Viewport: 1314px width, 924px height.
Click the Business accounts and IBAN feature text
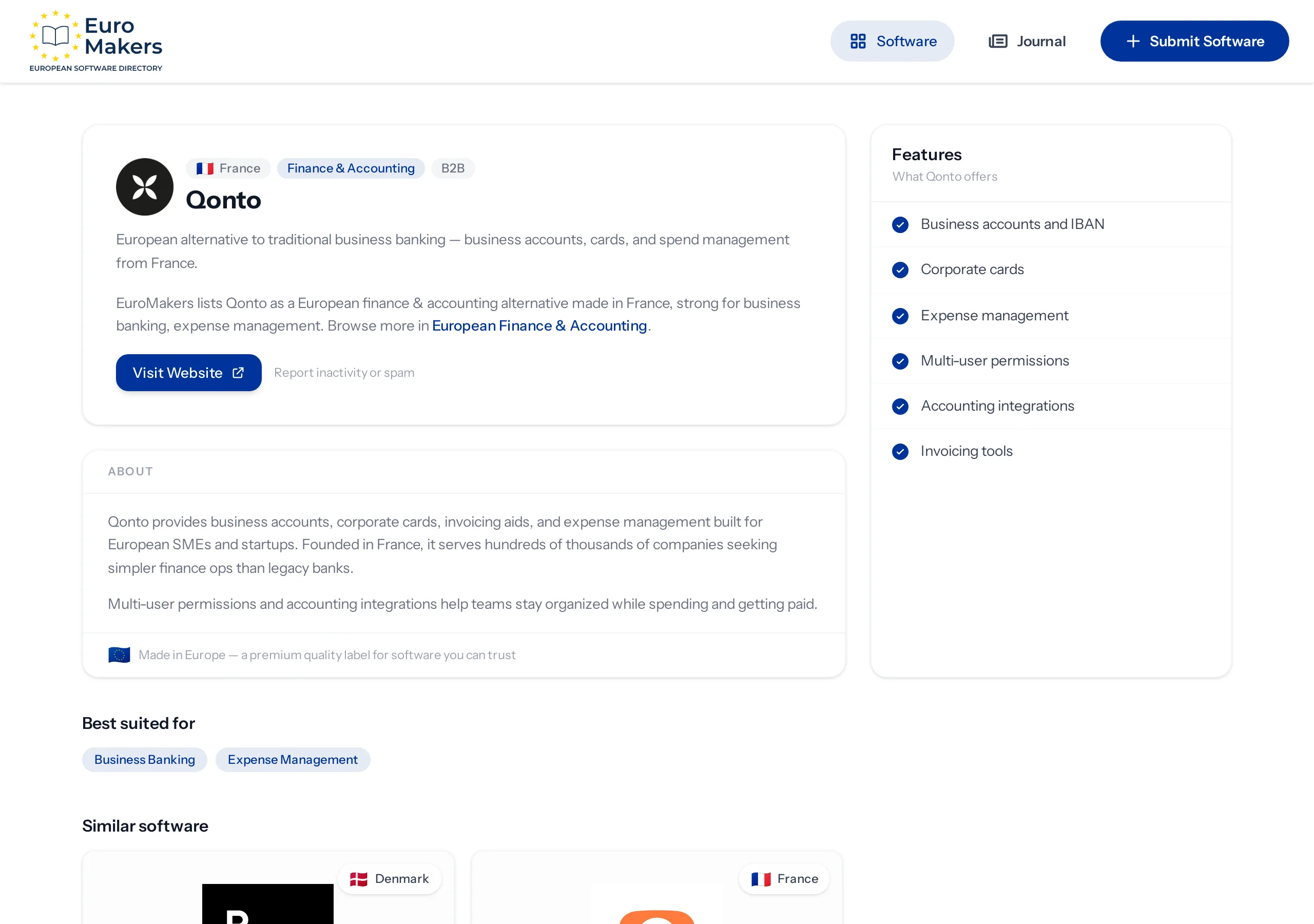pyautogui.click(x=1012, y=224)
